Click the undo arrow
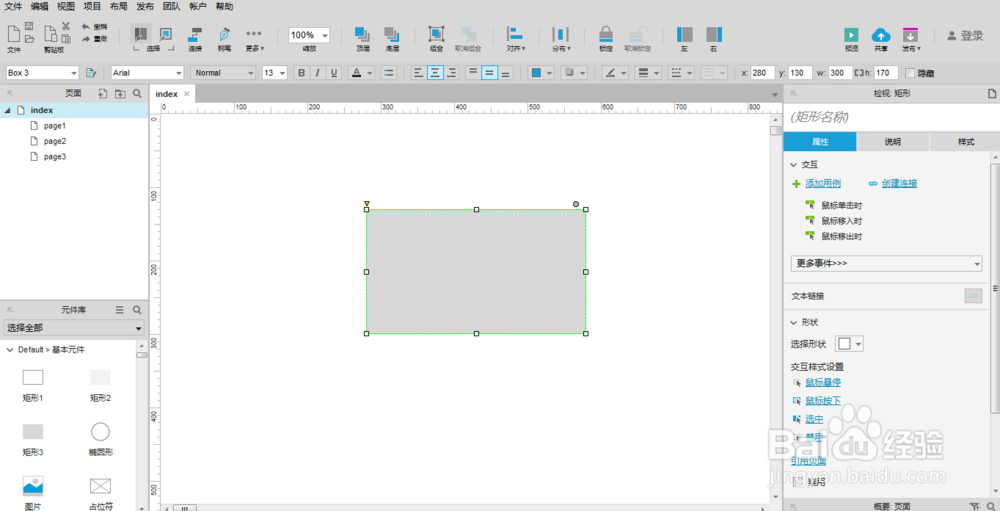 [86, 27]
